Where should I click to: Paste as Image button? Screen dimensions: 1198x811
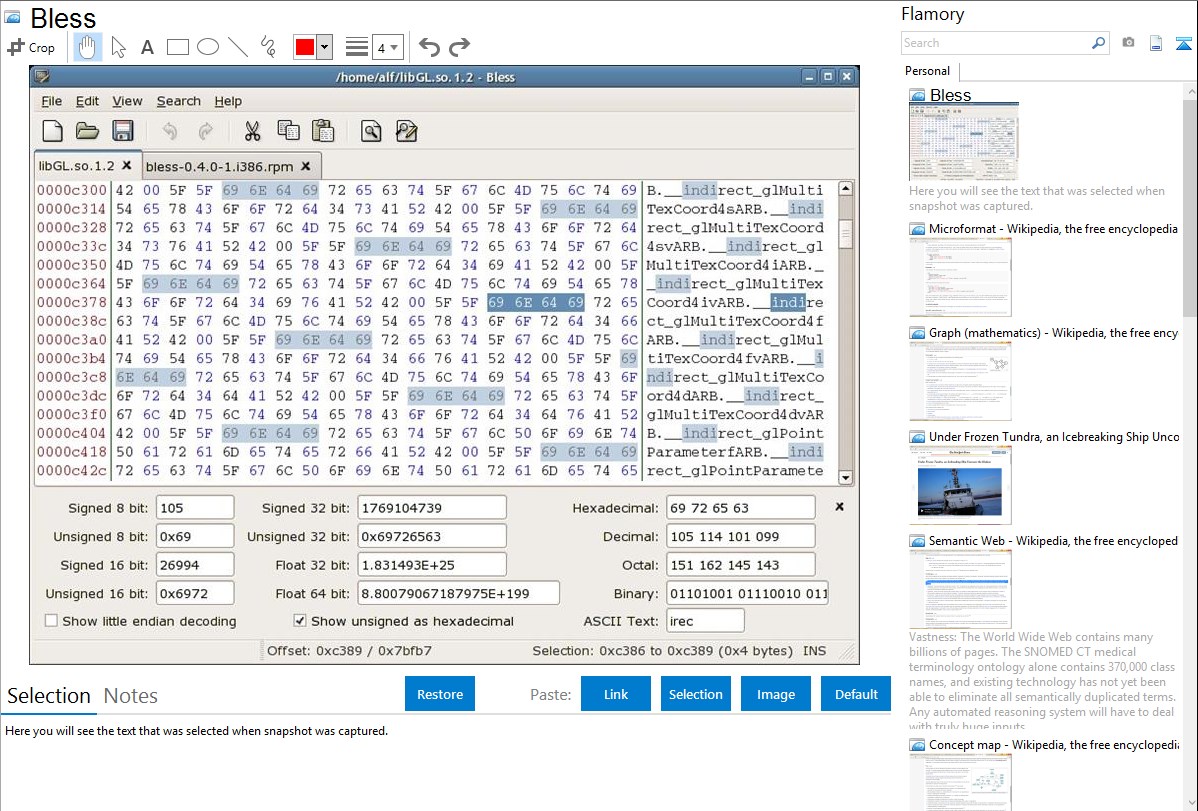click(x=776, y=694)
